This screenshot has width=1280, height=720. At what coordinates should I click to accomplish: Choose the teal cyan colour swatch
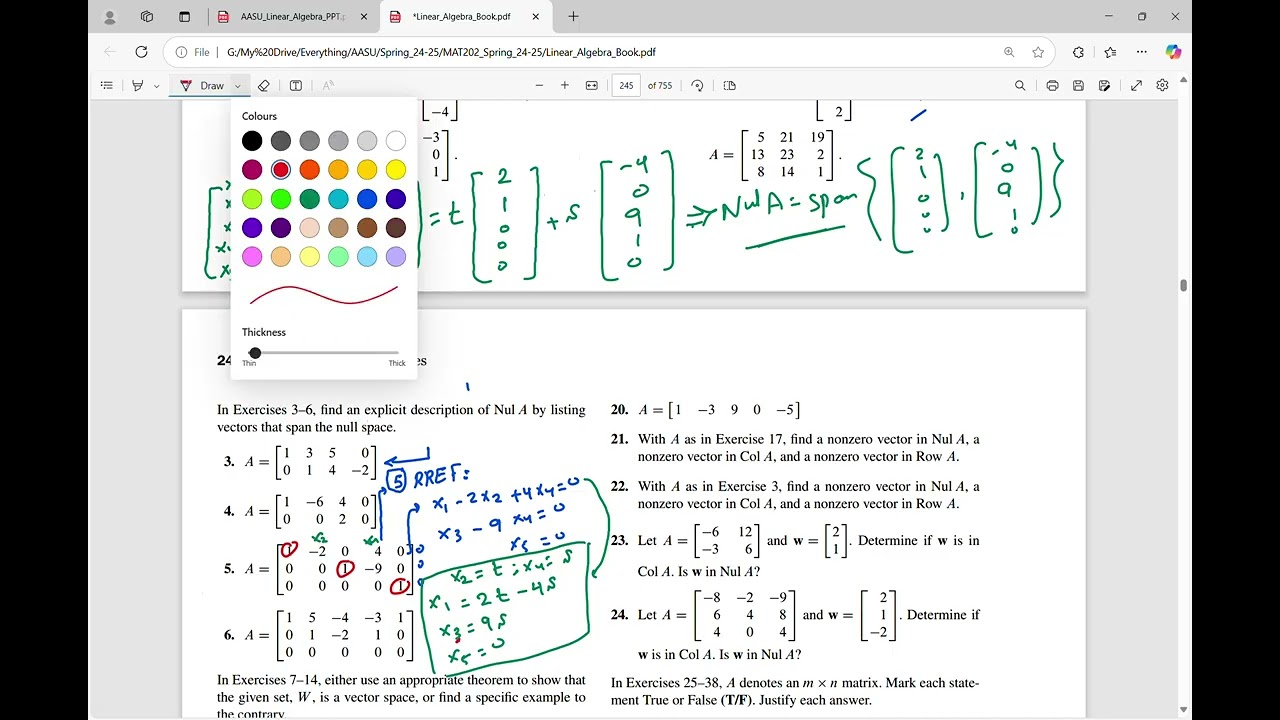point(338,199)
